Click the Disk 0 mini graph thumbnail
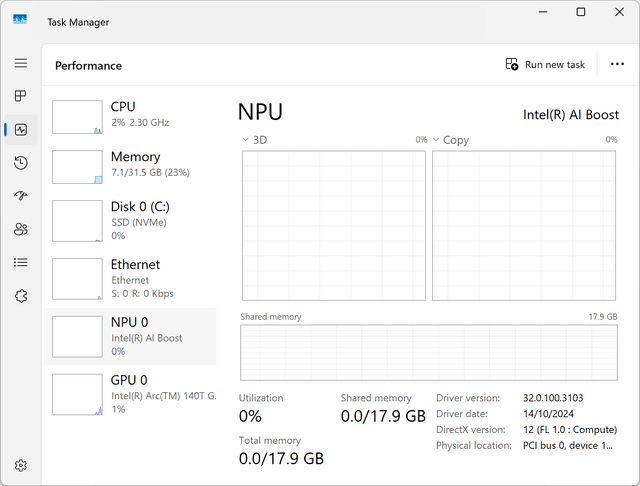Viewport: 640px width, 486px height. click(x=77, y=221)
